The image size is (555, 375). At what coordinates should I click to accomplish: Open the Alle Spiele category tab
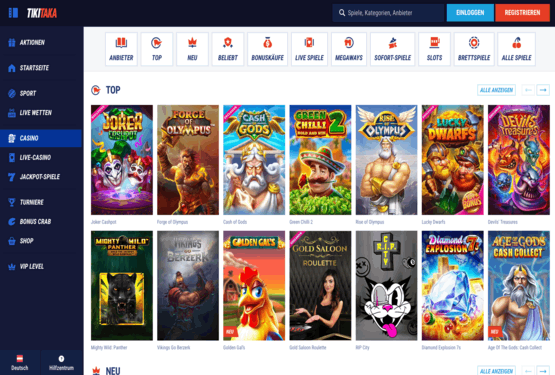[516, 49]
